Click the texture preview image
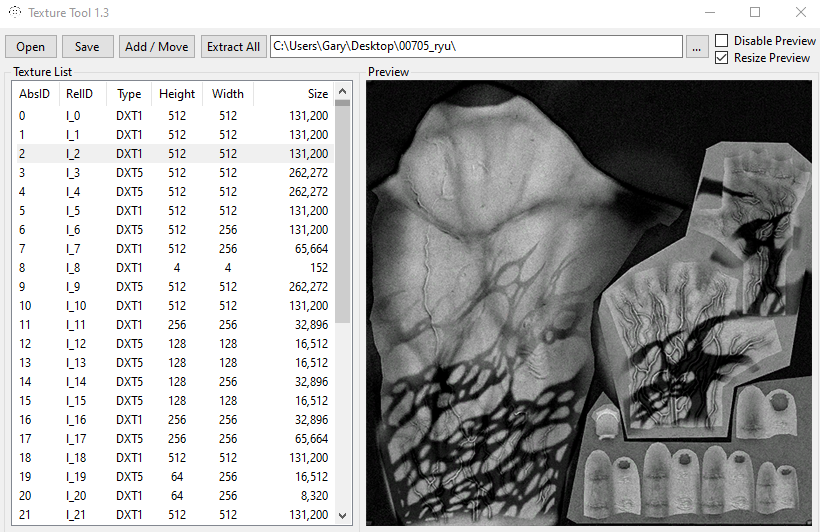This screenshot has height=532, width=820. [x=589, y=303]
